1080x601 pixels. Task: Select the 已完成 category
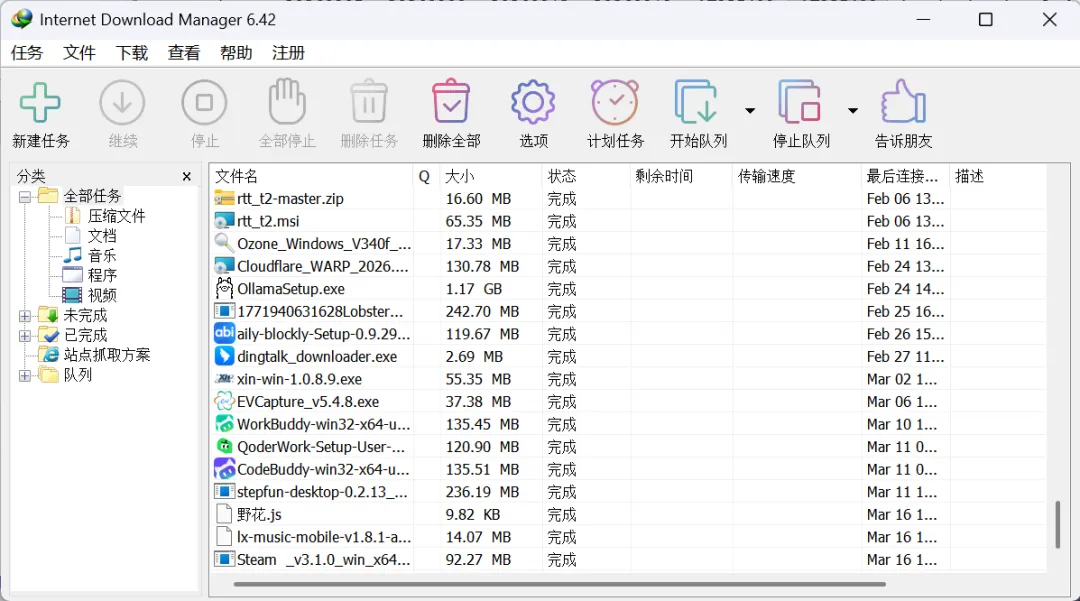tap(85, 336)
